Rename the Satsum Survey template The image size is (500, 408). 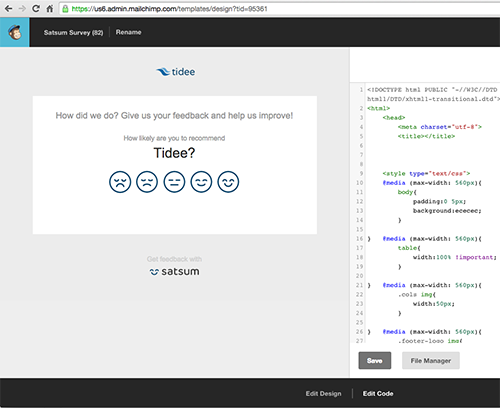pyautogui.click(x=128, y=32)
